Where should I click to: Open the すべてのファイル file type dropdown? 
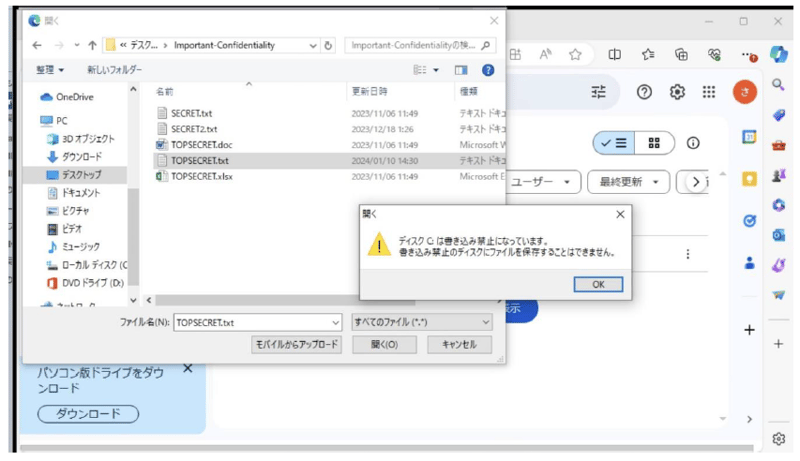pos(422,322)
